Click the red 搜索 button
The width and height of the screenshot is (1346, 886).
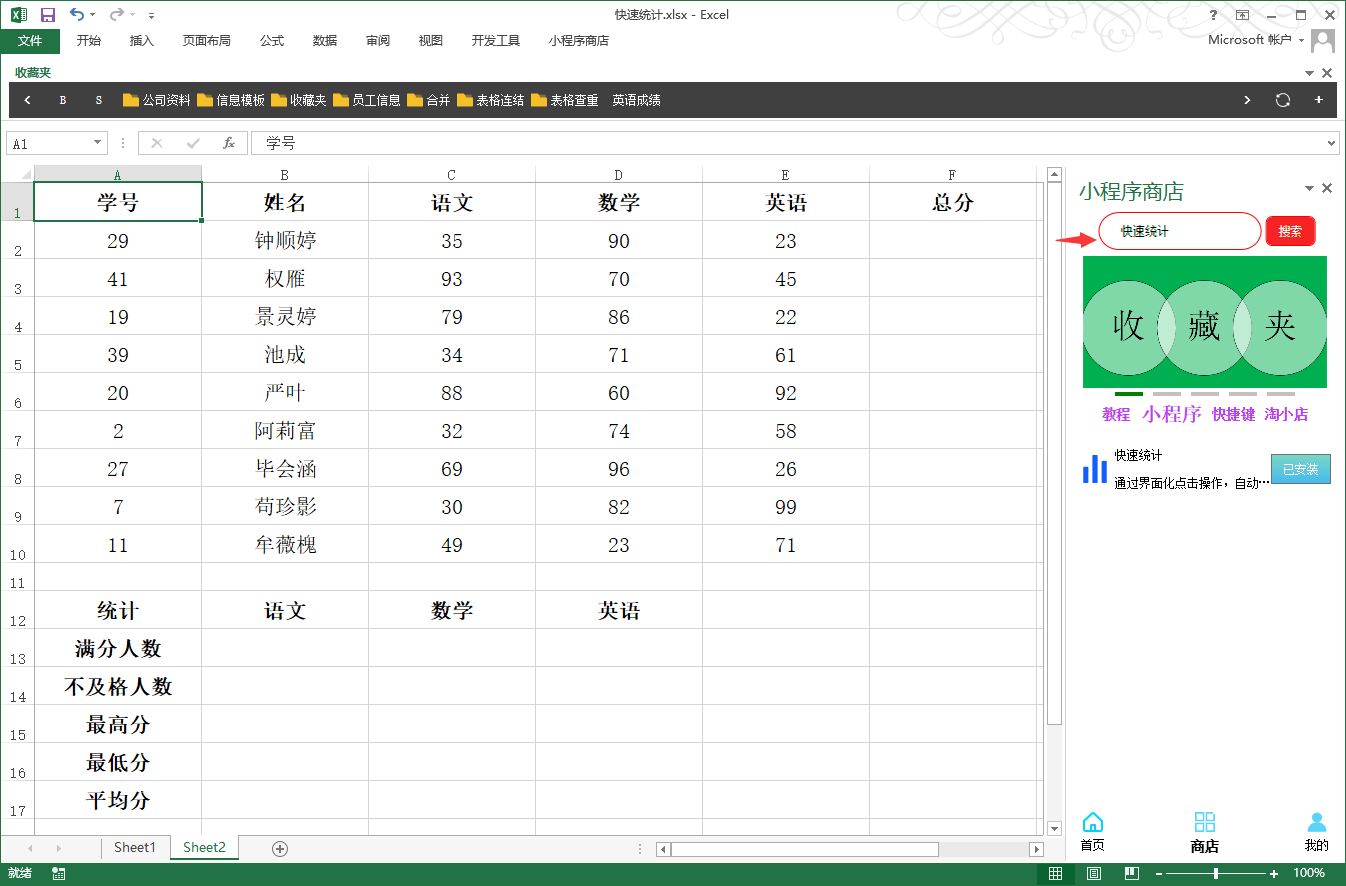[1290, 231]
